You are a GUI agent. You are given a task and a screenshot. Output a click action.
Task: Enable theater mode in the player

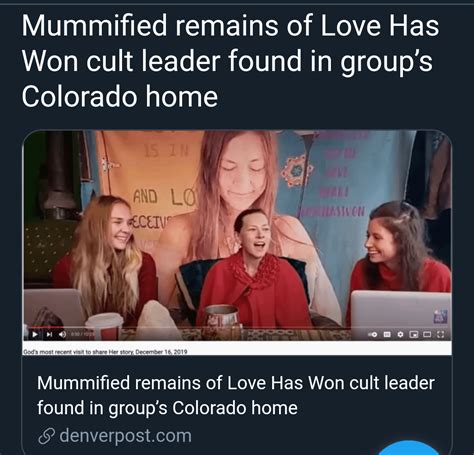tap(427, 334)
